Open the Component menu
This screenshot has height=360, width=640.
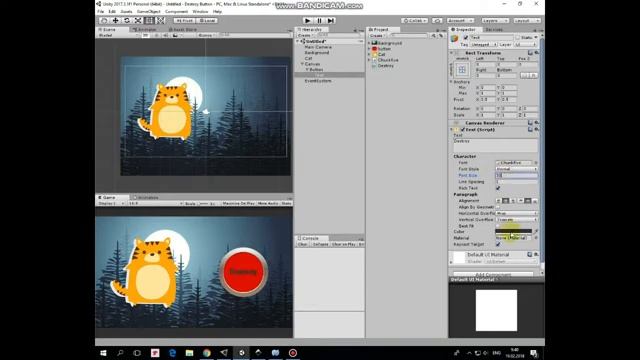(176, 12)
